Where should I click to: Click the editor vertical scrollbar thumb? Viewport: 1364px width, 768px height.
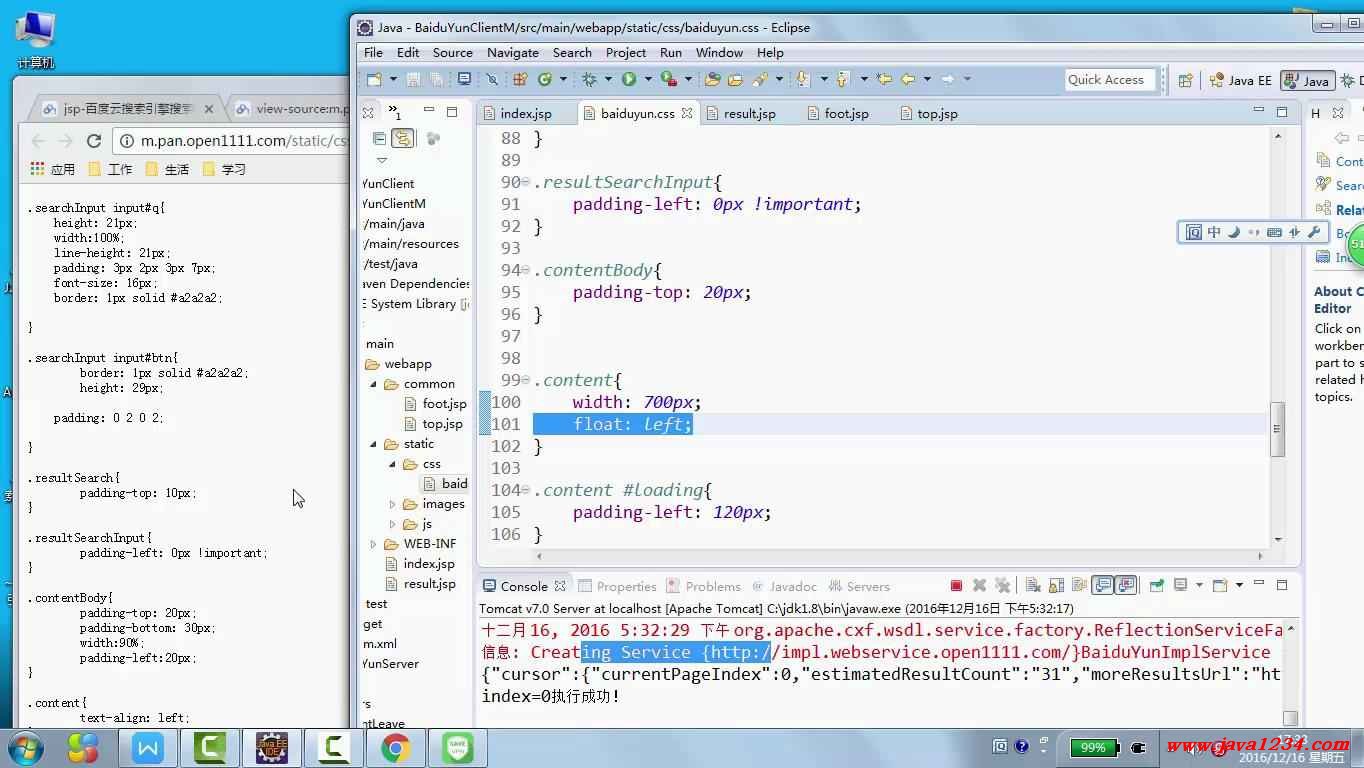1277,429
